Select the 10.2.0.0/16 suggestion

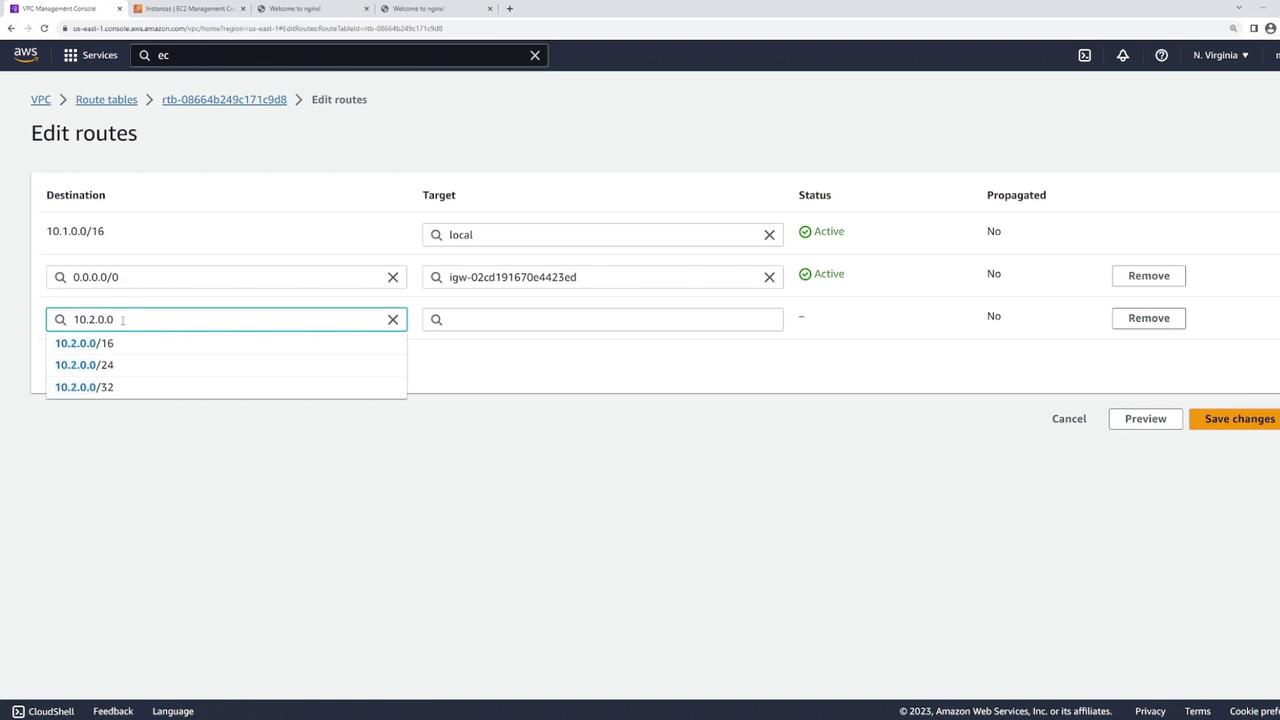tap(226, 343)
